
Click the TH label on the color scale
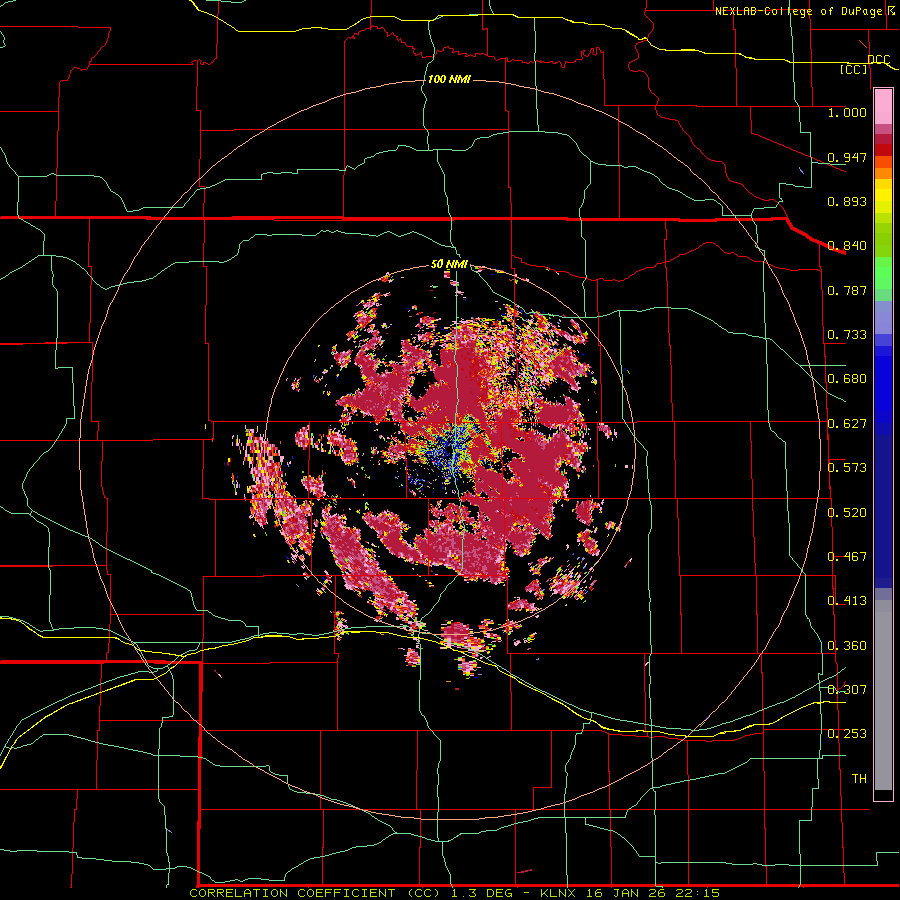tap(859, 779)
